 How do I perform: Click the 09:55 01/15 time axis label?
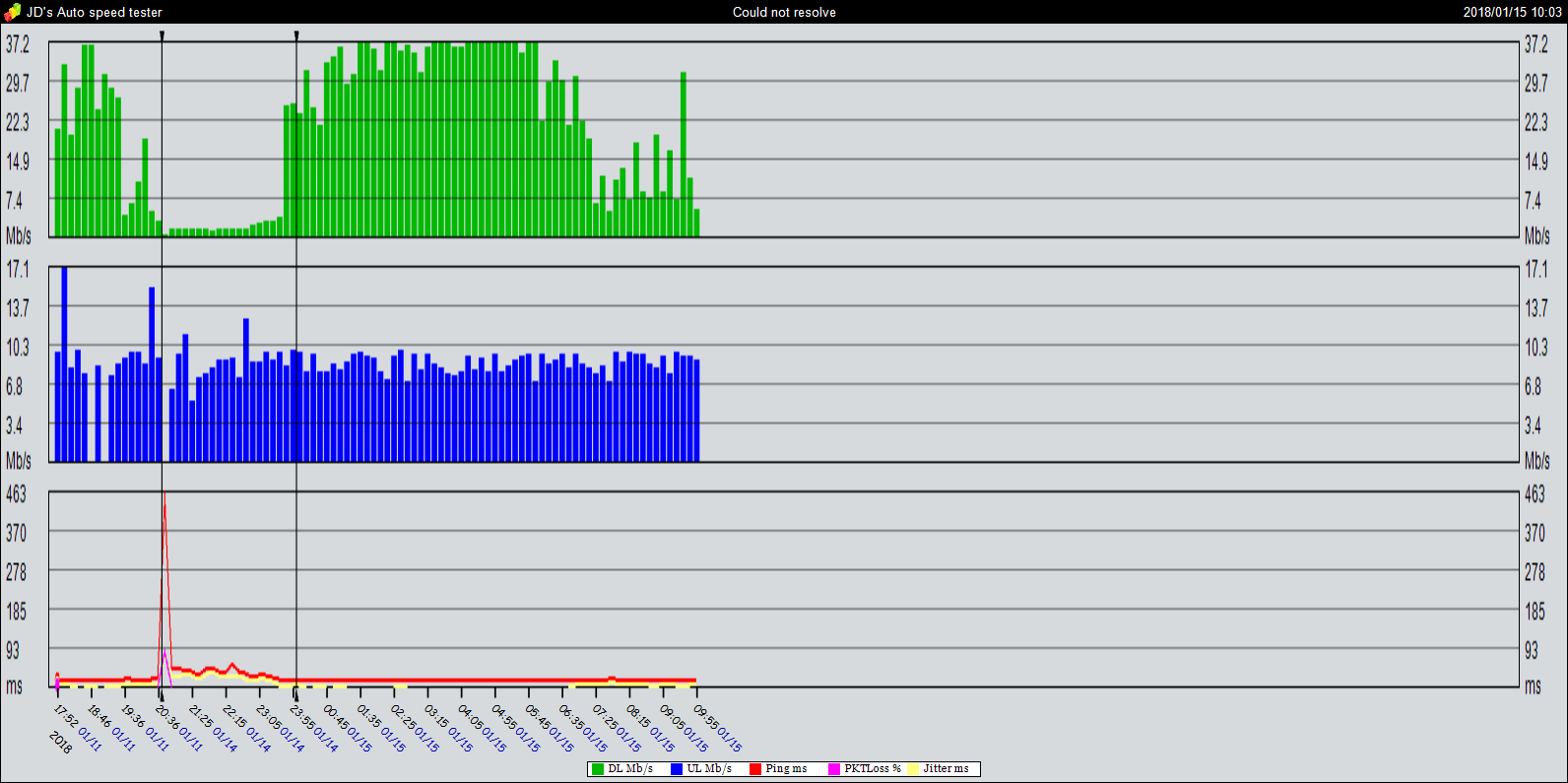coord(717,727)
